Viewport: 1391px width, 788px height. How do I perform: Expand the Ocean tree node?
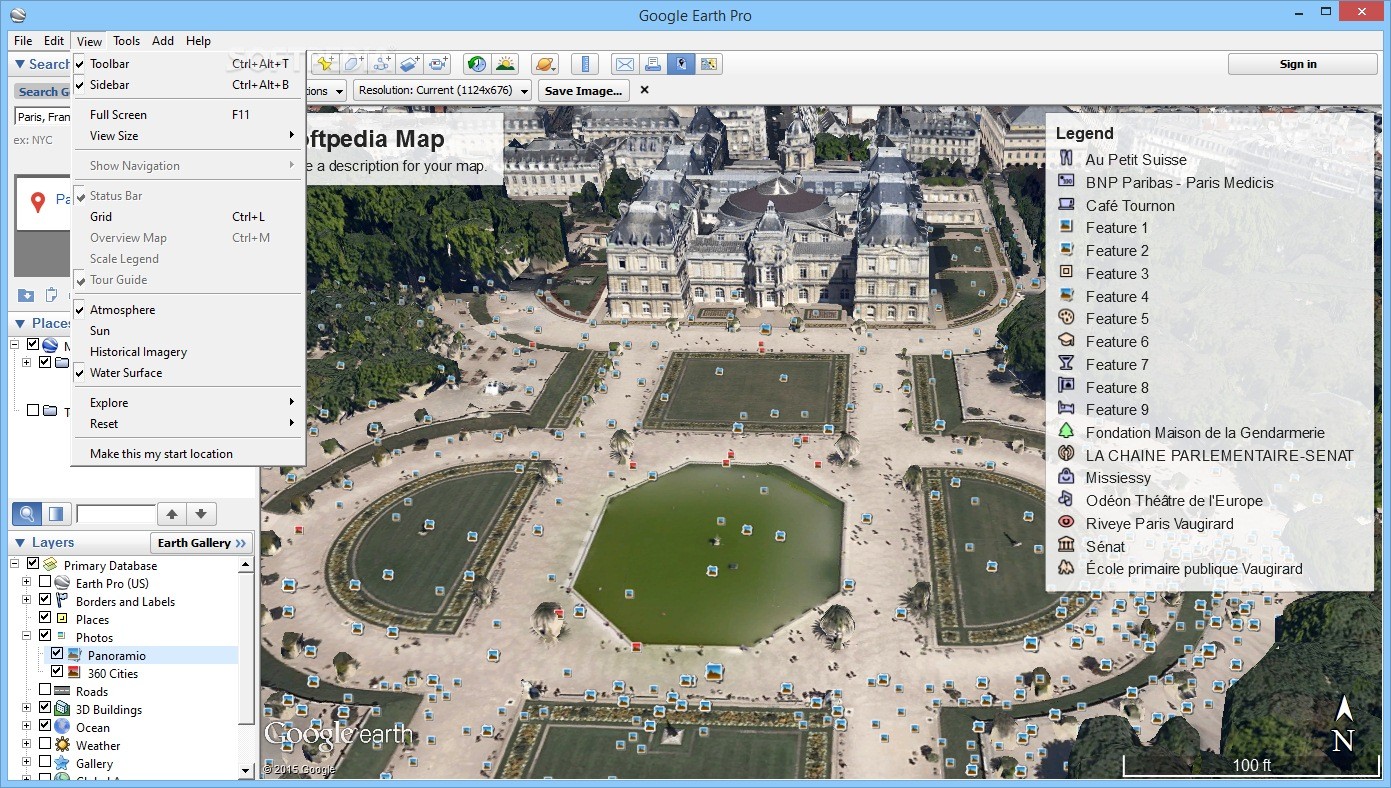tap(27, 727)
